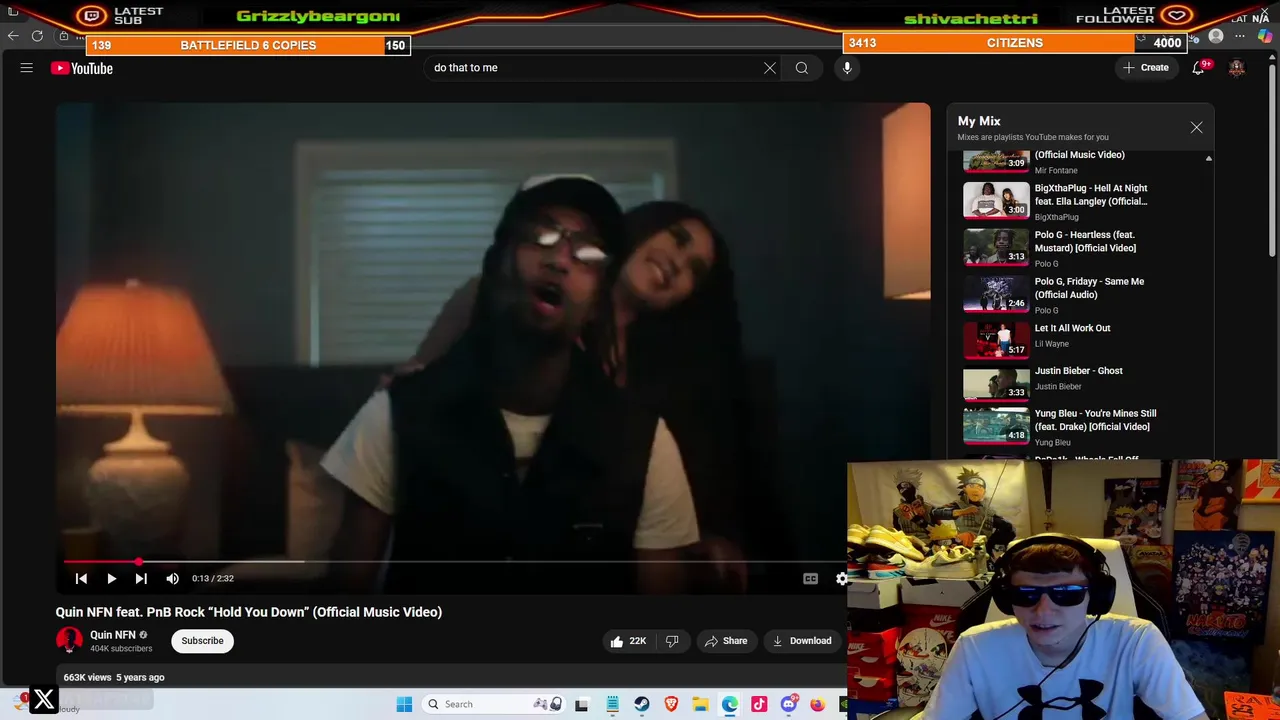1280x720 pixels.
Task: Open the Quin NFN channel name link
Action: [x=113, y=635]
